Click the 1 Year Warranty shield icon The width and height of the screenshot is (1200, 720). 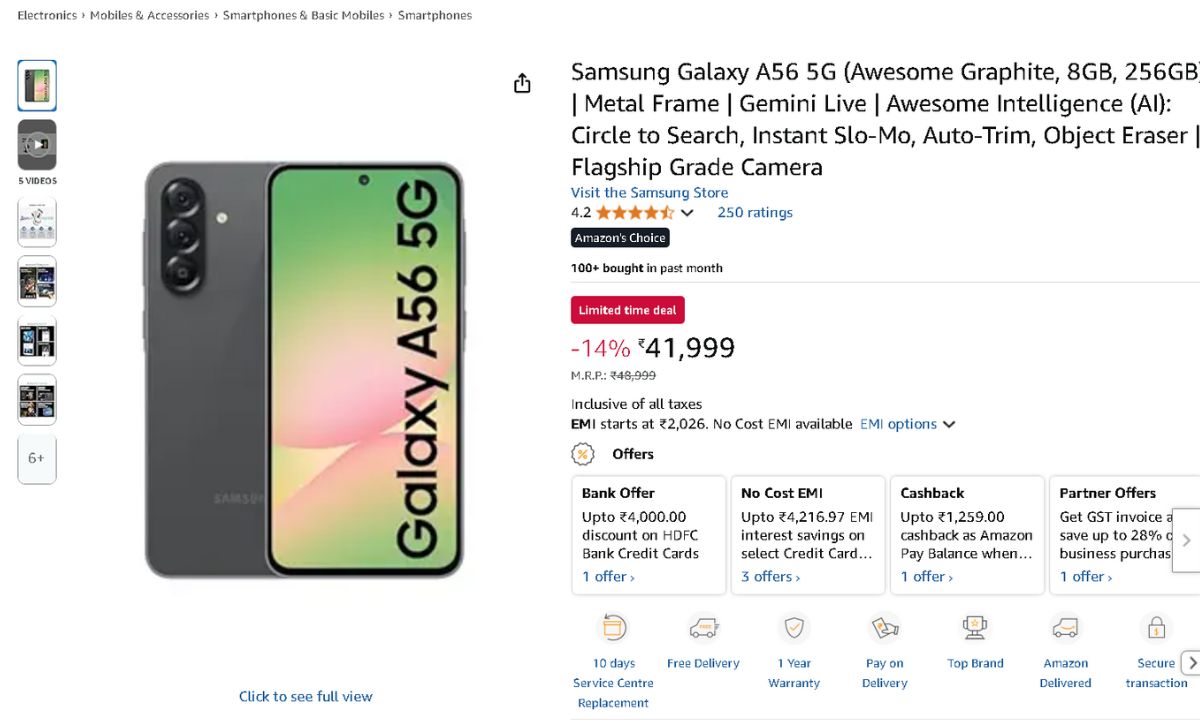tap(794, 628)
